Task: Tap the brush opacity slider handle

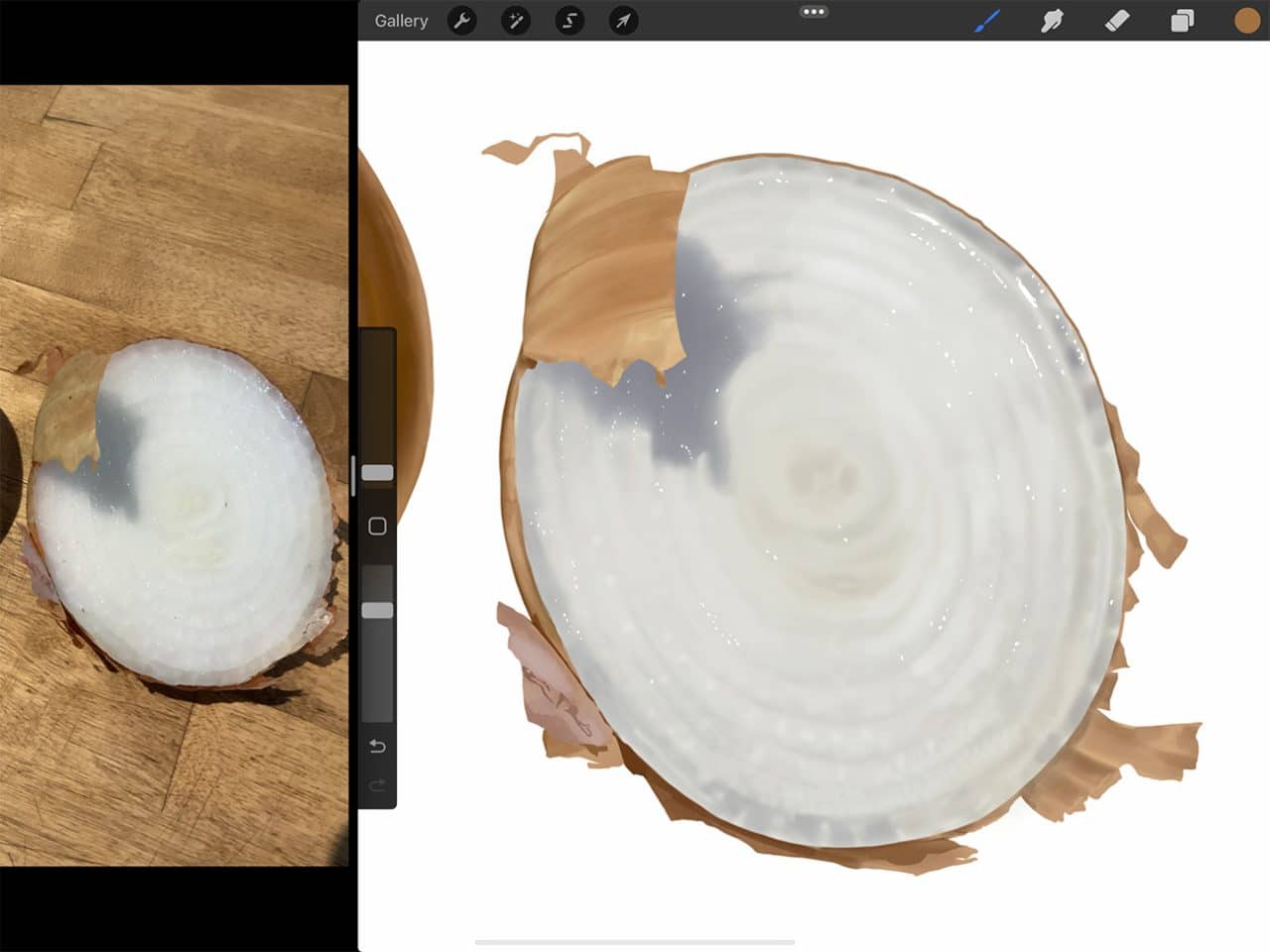Action: [377, 609]
